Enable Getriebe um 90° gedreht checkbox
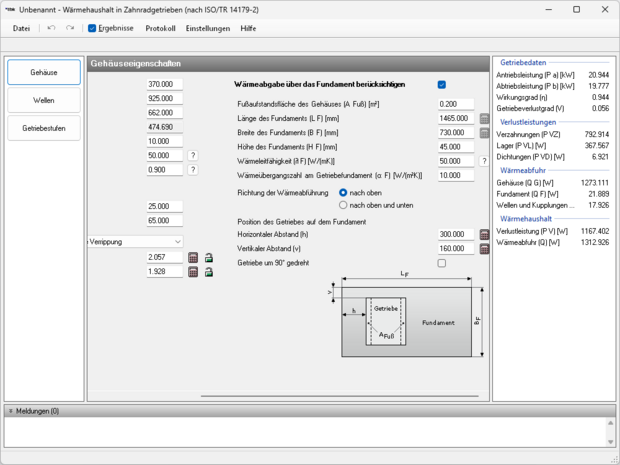The image size is (620, 465). point(442,263)
